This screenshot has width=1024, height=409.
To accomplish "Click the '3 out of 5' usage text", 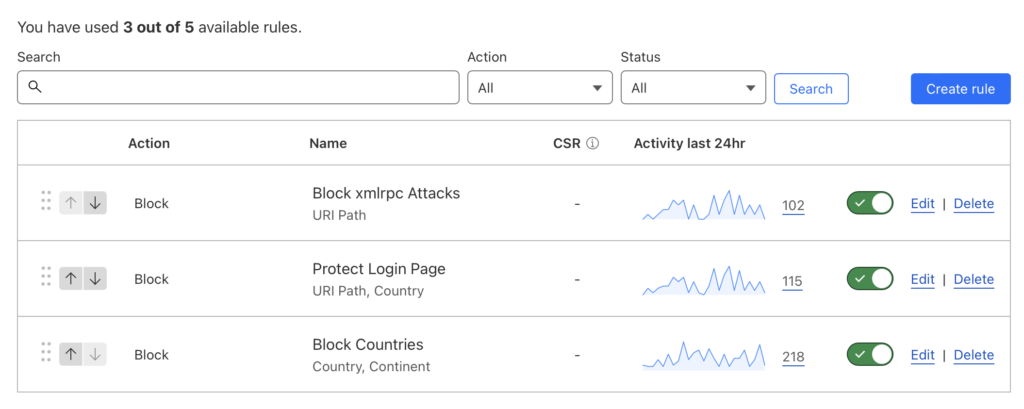I will (x=159, y=27).
